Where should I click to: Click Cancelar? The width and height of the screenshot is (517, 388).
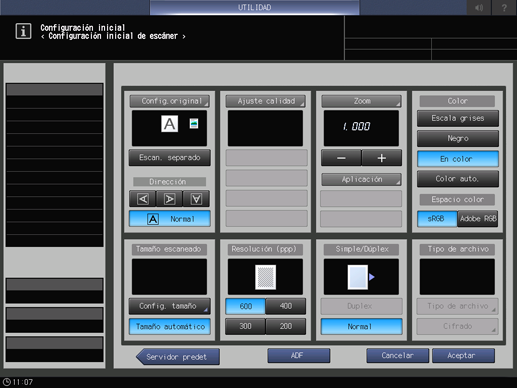coord(398,356)
